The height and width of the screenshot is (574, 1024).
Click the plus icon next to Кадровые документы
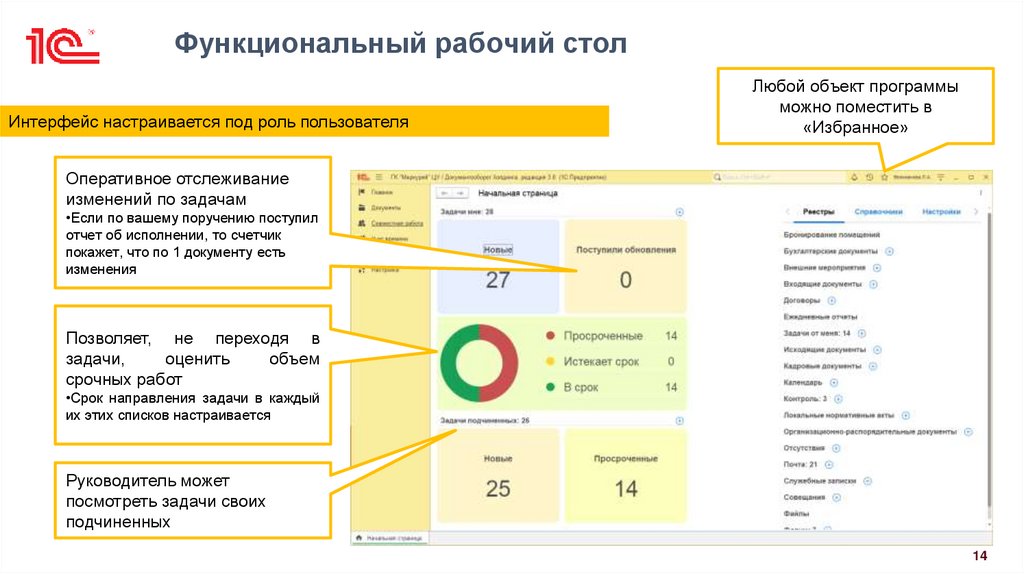click(873, 366)
